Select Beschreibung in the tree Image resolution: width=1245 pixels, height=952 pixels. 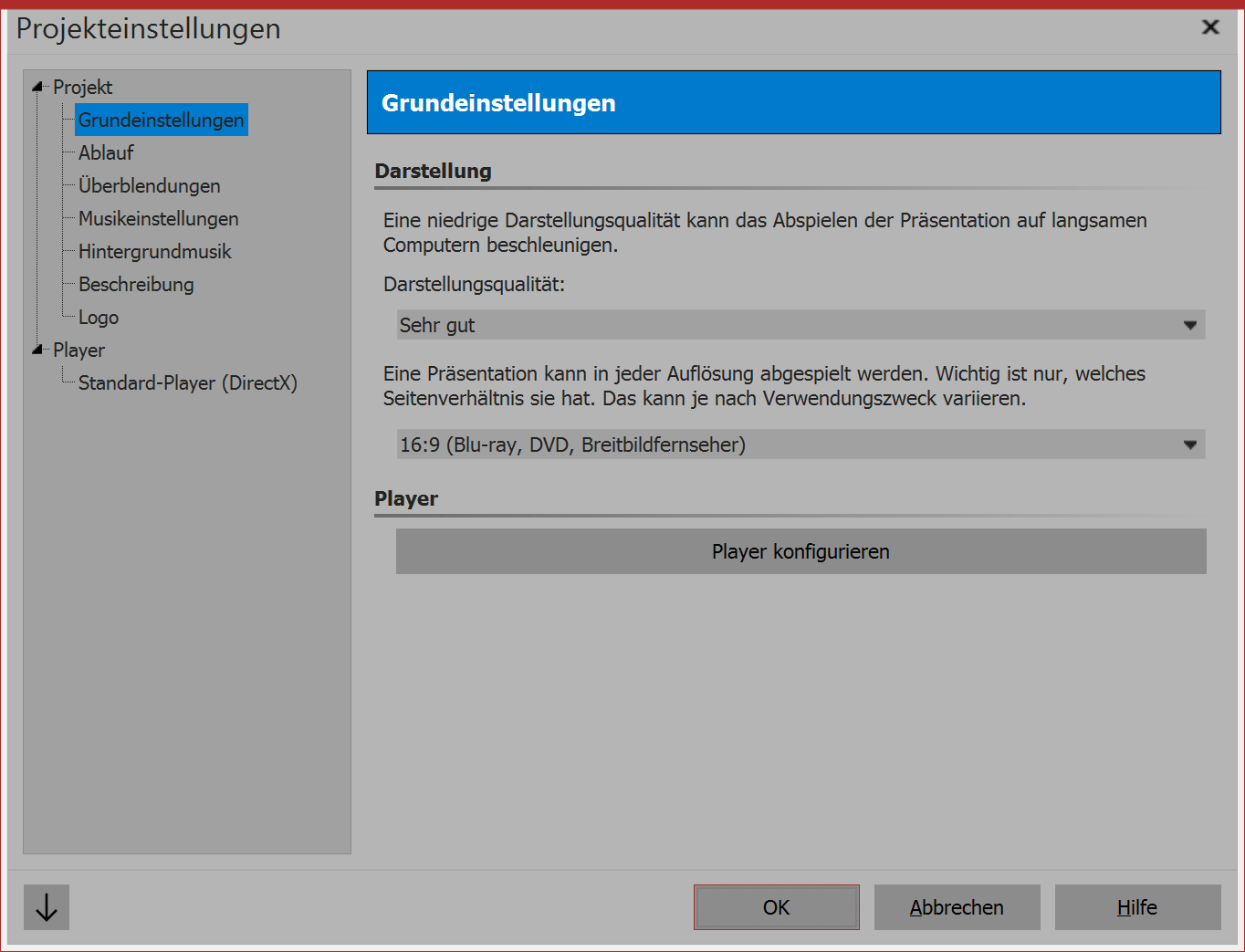click(x=135, y=284)
